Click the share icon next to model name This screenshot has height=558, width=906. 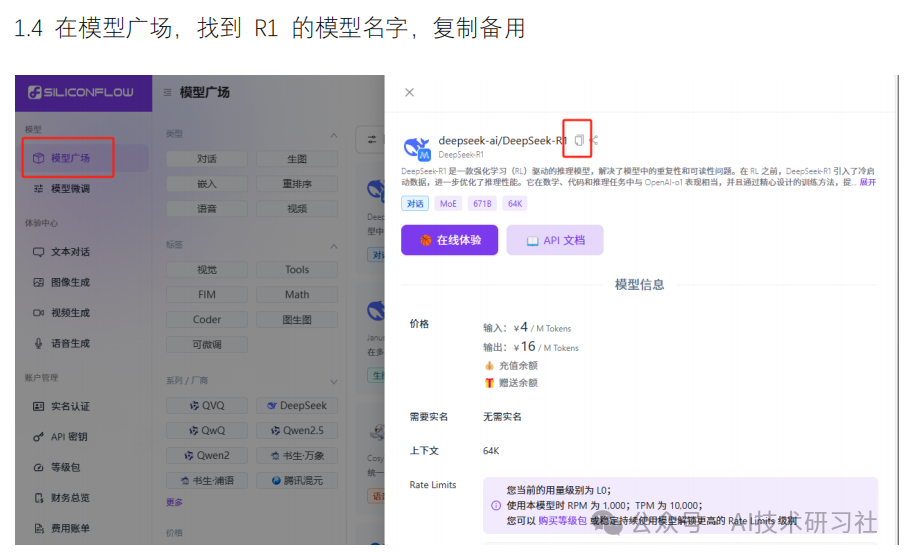[594, 140]
